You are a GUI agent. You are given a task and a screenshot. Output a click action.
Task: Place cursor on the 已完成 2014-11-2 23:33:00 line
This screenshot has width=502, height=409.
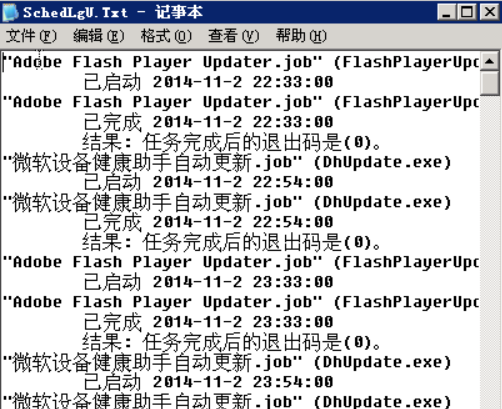[x=208, y=322]
